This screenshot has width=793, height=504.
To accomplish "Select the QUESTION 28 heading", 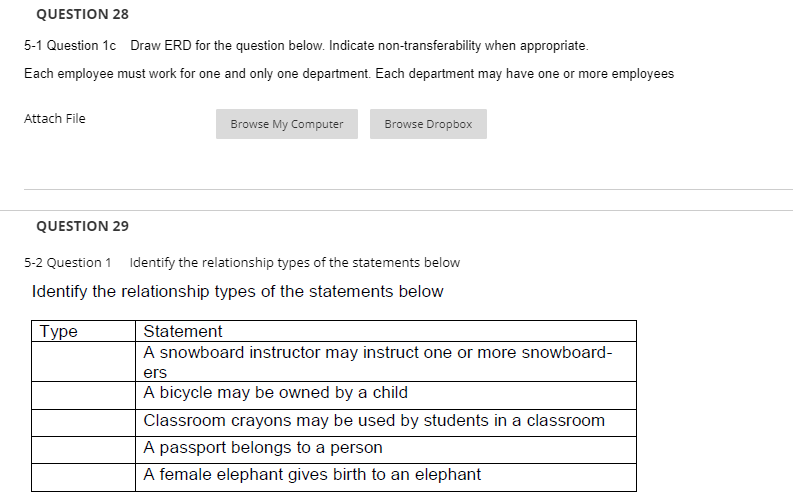I will coord(82,15).
